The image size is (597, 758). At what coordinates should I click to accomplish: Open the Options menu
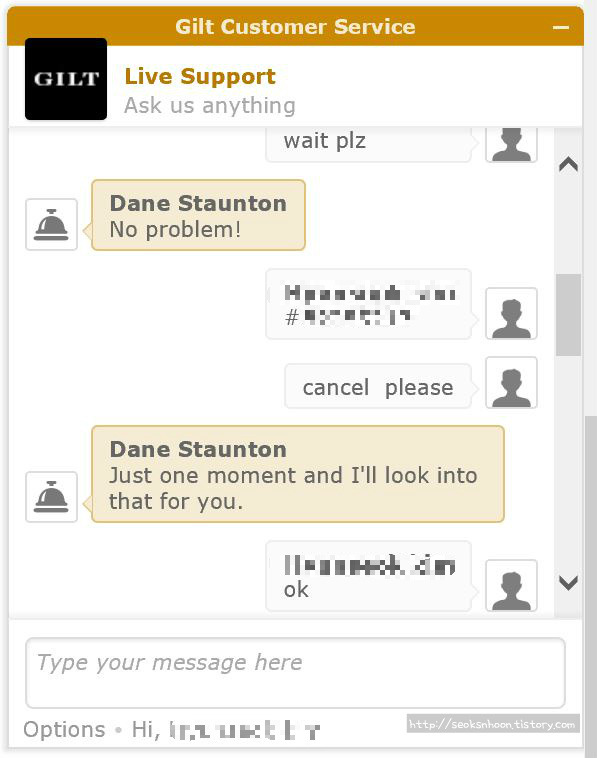(64, 729)
